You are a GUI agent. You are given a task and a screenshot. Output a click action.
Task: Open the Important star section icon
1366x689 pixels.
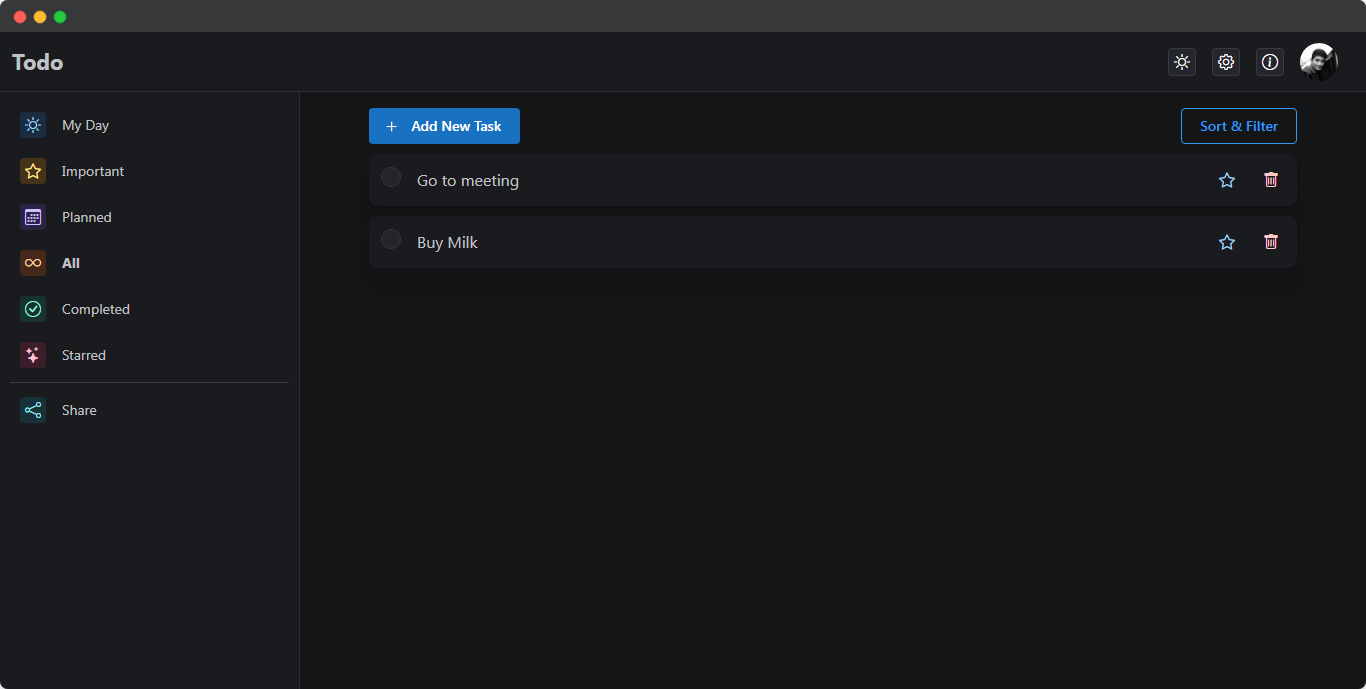tap(32, 171)
